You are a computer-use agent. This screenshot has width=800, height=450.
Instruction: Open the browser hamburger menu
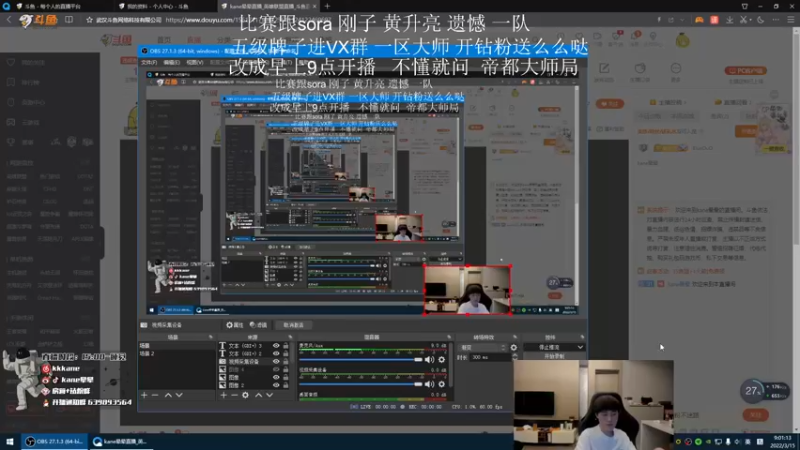790,20
